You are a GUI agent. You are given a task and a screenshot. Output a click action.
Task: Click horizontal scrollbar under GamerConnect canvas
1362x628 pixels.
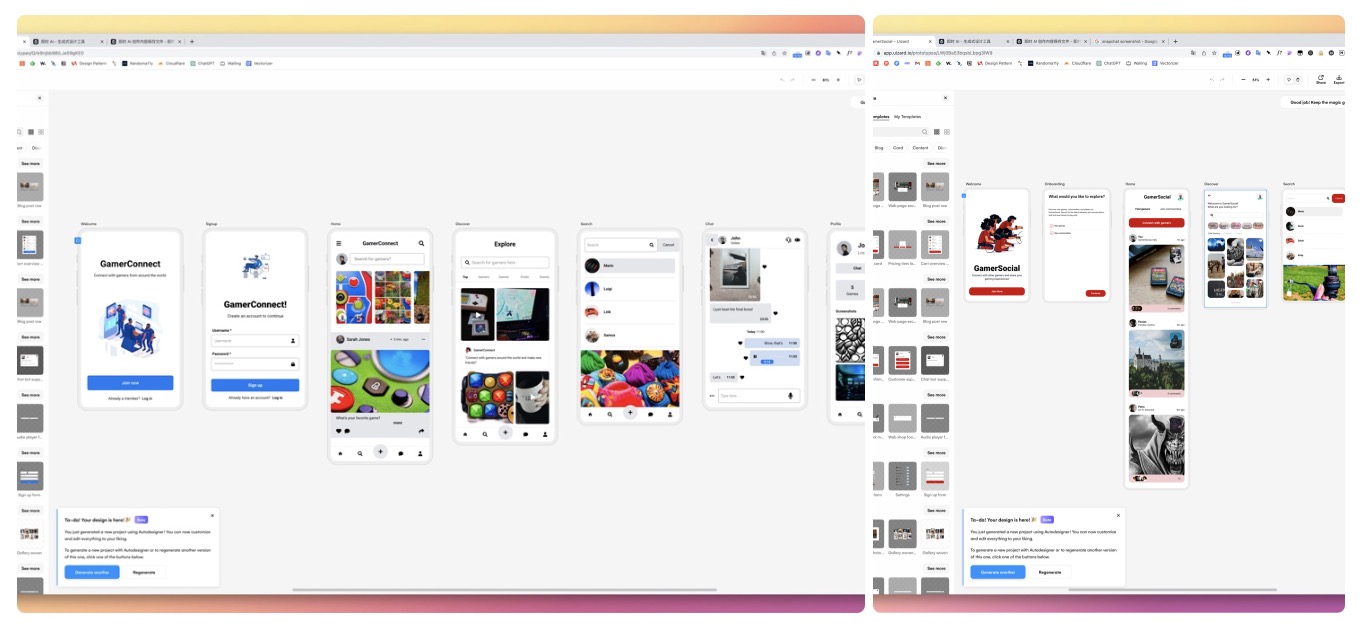click(500, 590)
